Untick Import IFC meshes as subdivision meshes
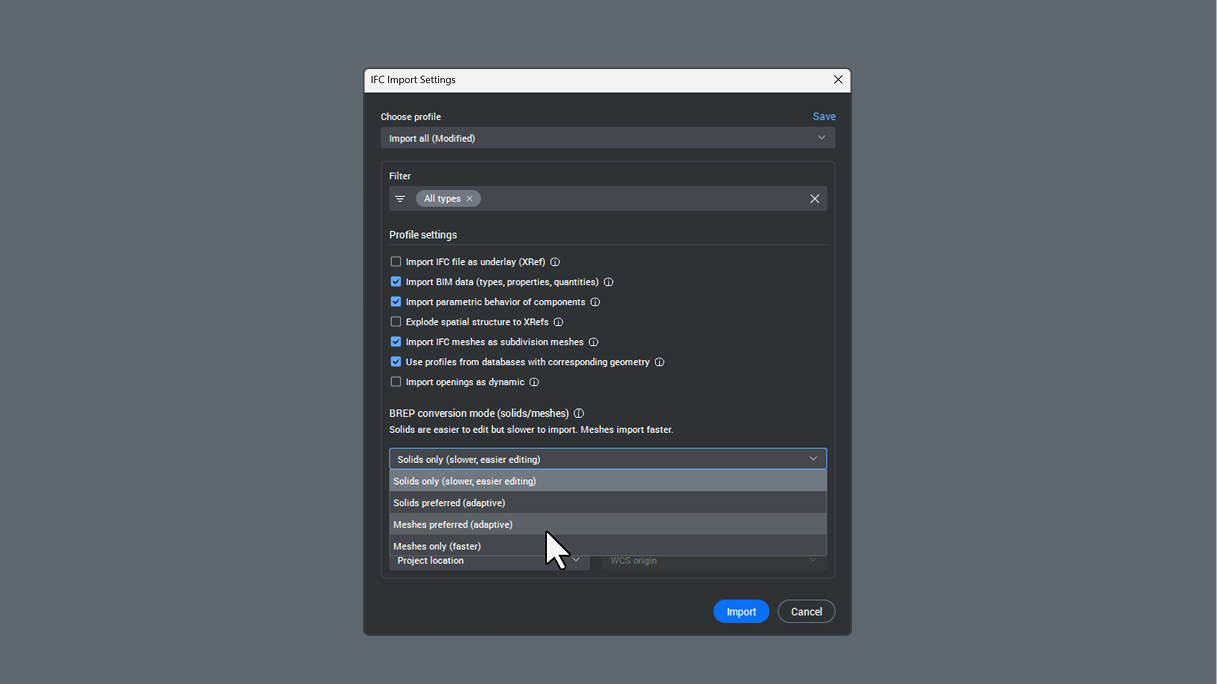 [396, 342]
